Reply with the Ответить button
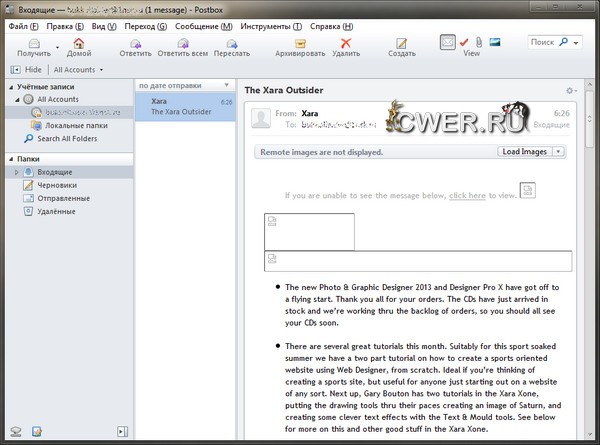This screenshot has height=445, width=600. [x=135, y=43]
